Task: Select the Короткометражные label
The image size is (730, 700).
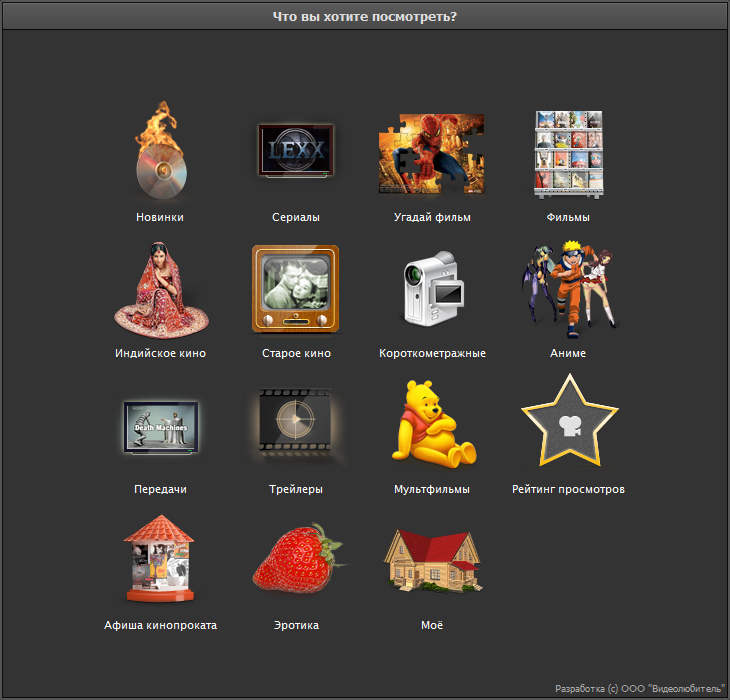Action: (x=432, y=353)
